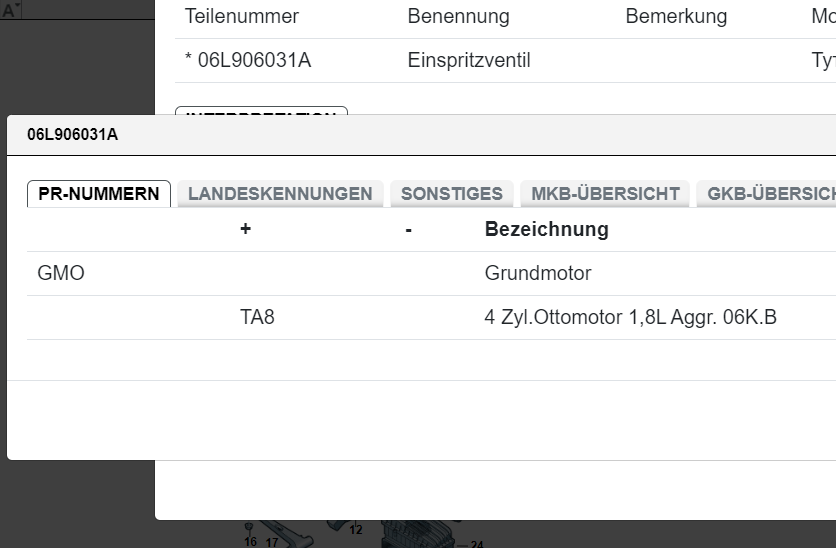Click the Bezeichnung column header
Screen dimensions: 836x548
tap(546, 229)
